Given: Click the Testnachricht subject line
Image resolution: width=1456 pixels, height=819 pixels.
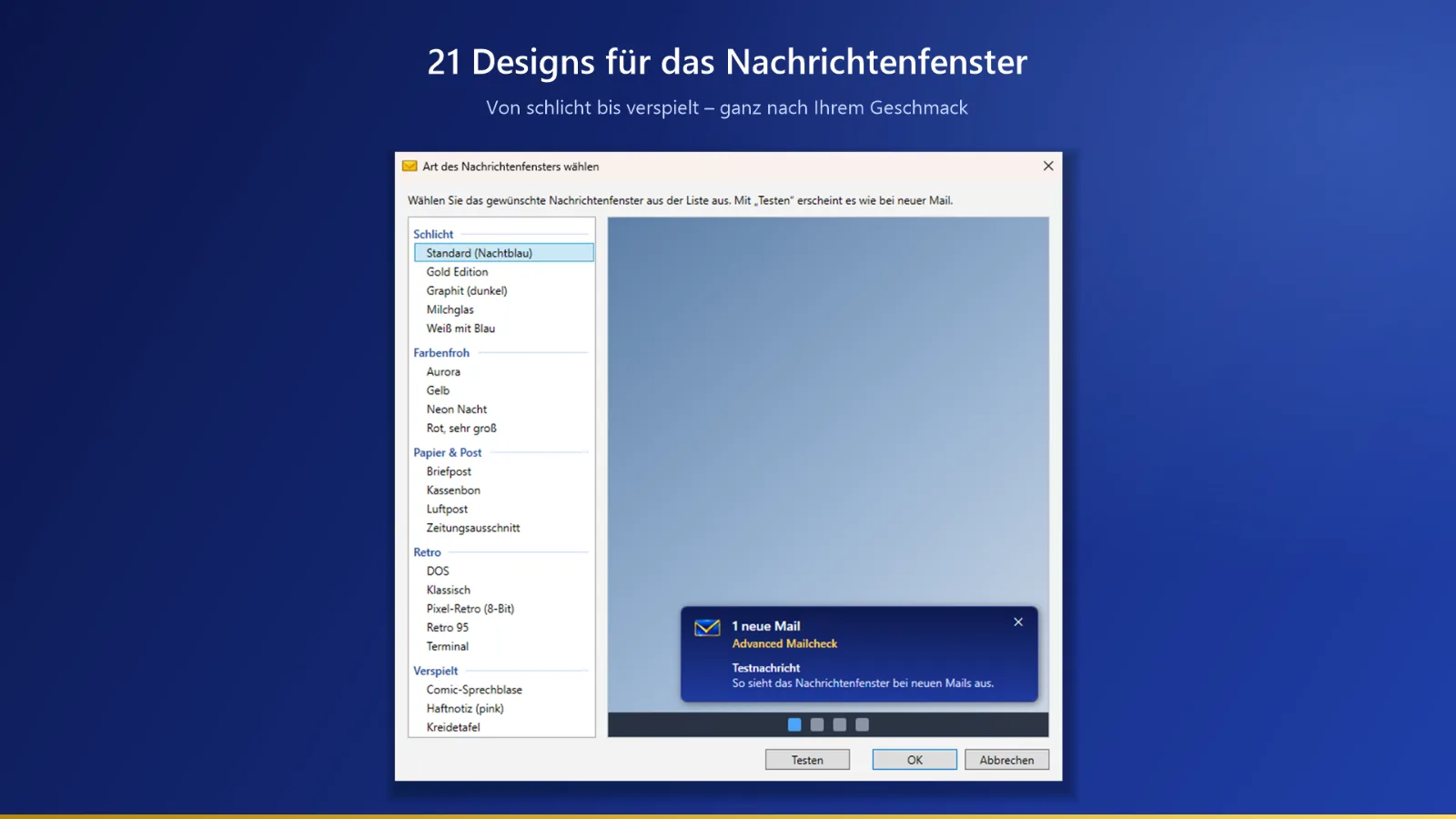Looking at the screenshot, I should pyautogui.click(x=766, y=668).
